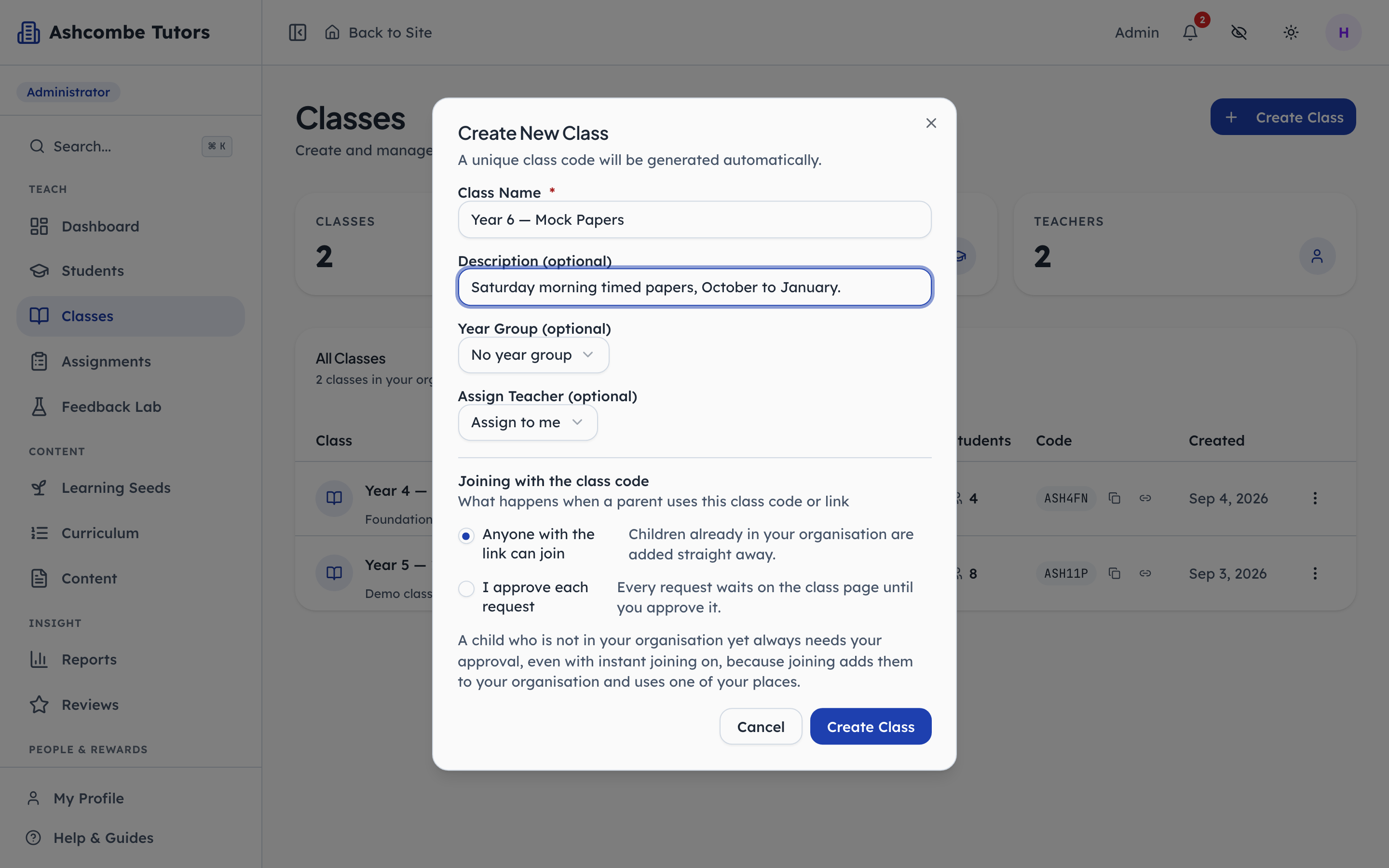
Task: Click the Cancel button
Action: [761, 727]
